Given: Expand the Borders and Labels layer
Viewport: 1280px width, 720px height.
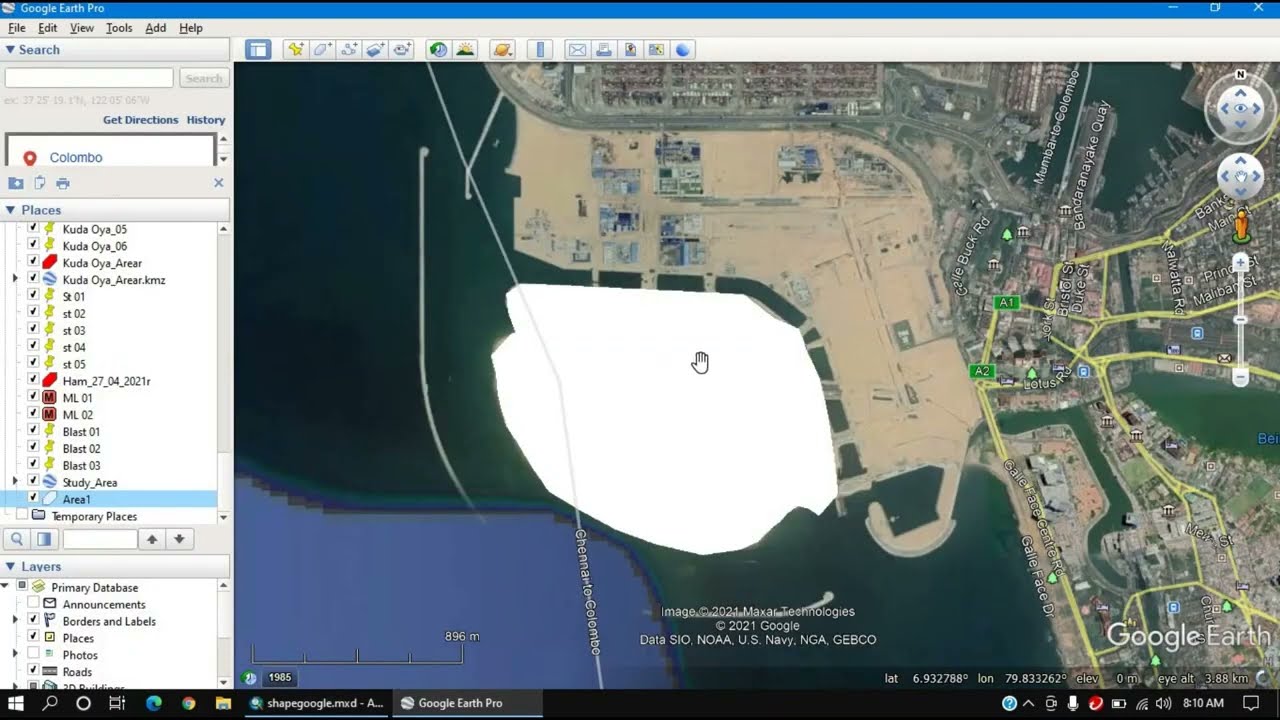Looking at the screenshot, I should pos(15,621).
